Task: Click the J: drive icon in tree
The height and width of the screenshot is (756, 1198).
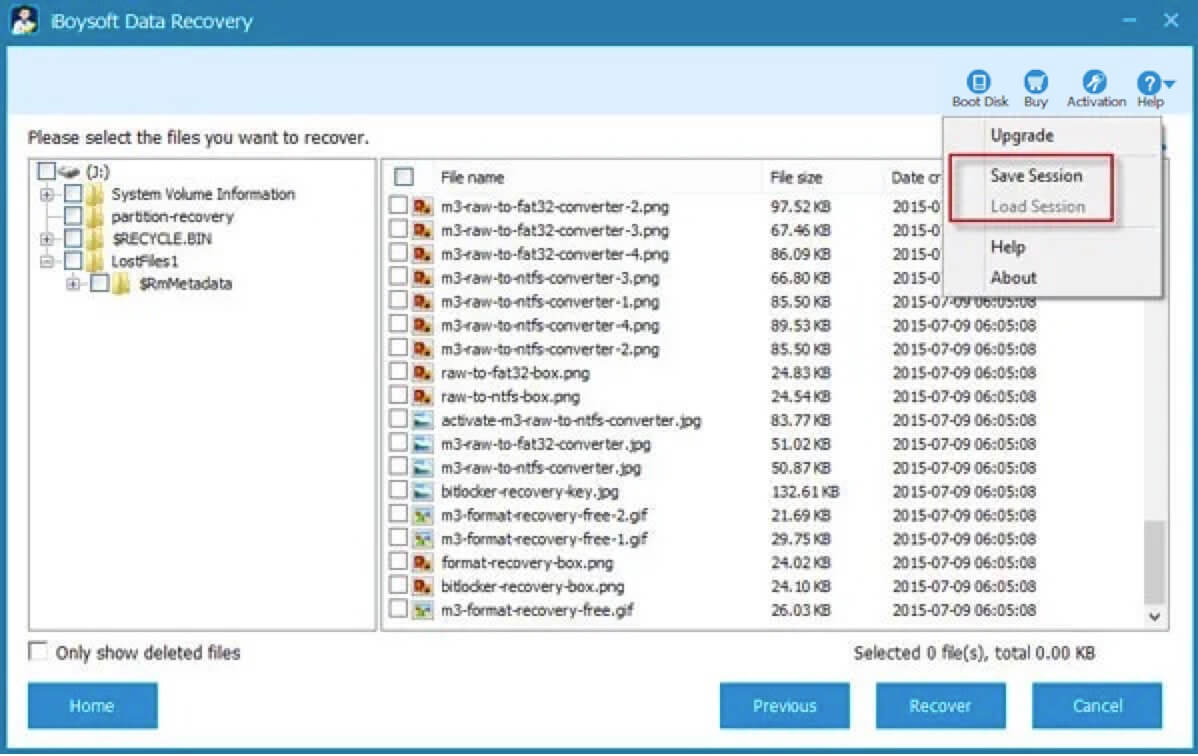Action: tap(70, 172)
